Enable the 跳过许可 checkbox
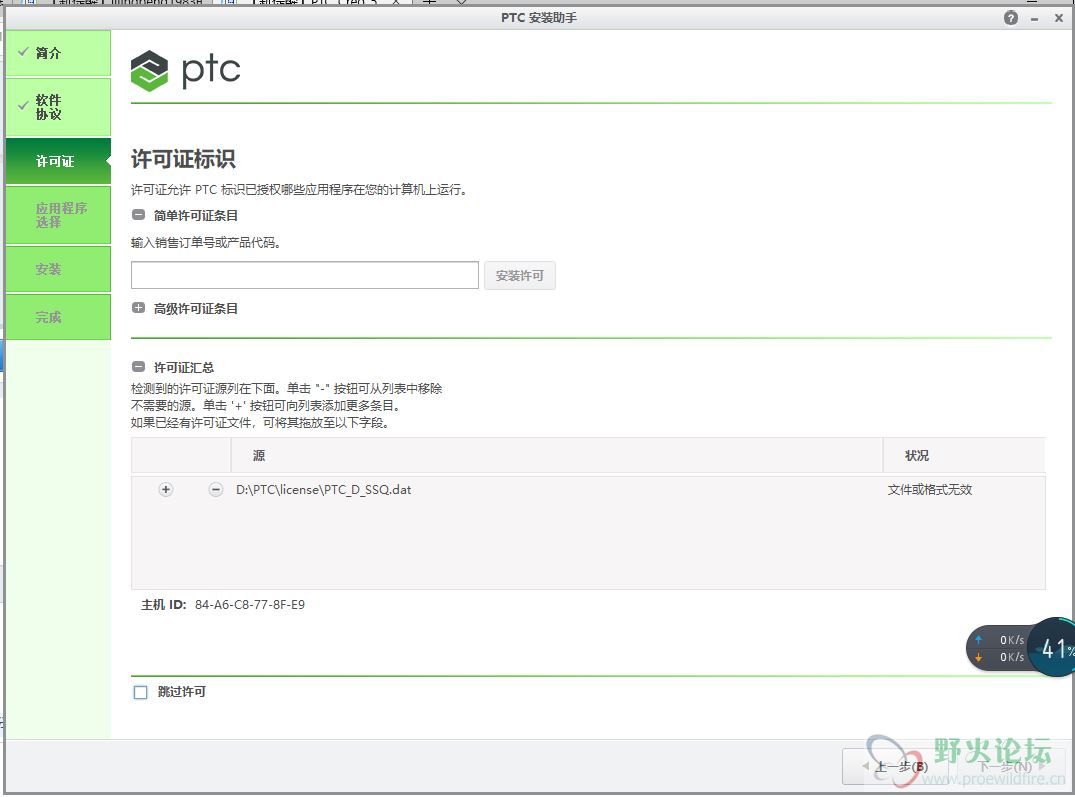Image resolution: width=1075 pixels, height=797 pixels. (x=141, y=692)
